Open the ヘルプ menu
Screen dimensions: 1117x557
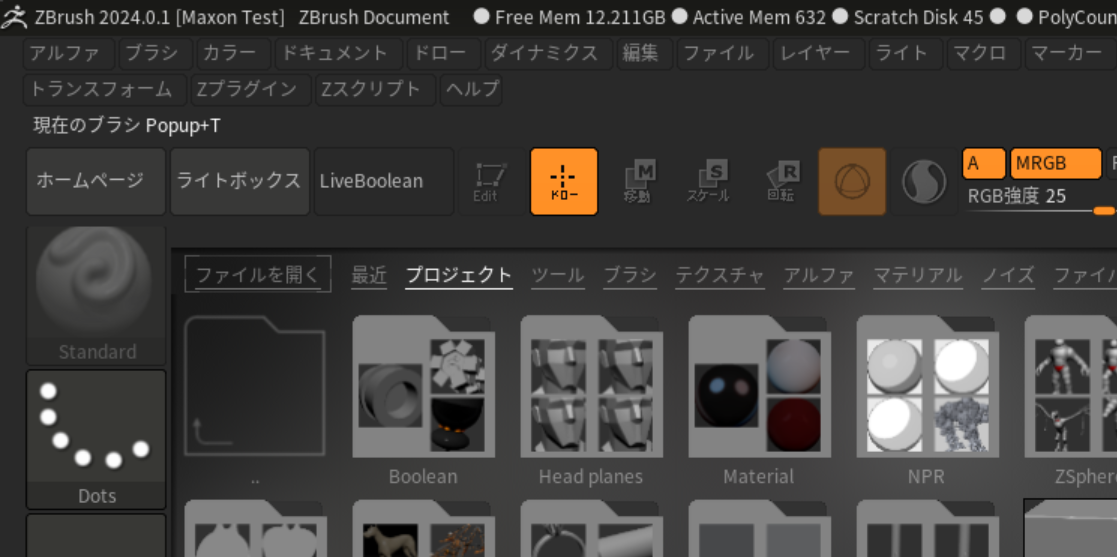pyautogui.click(x=472, y=90)
